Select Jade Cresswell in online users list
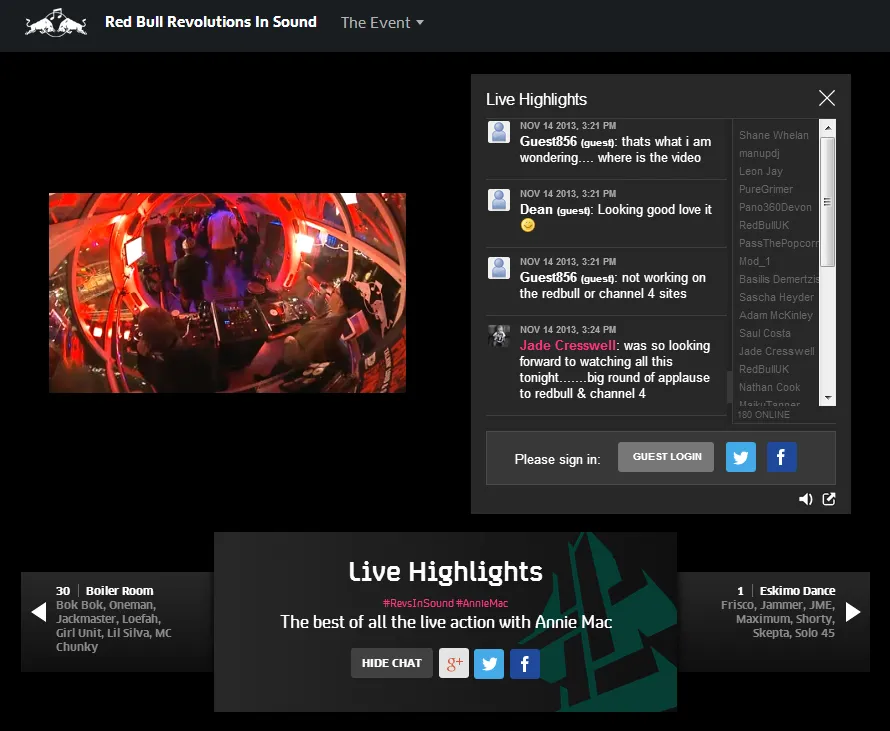This screenshot has width=890, height=731. (776, 351)
